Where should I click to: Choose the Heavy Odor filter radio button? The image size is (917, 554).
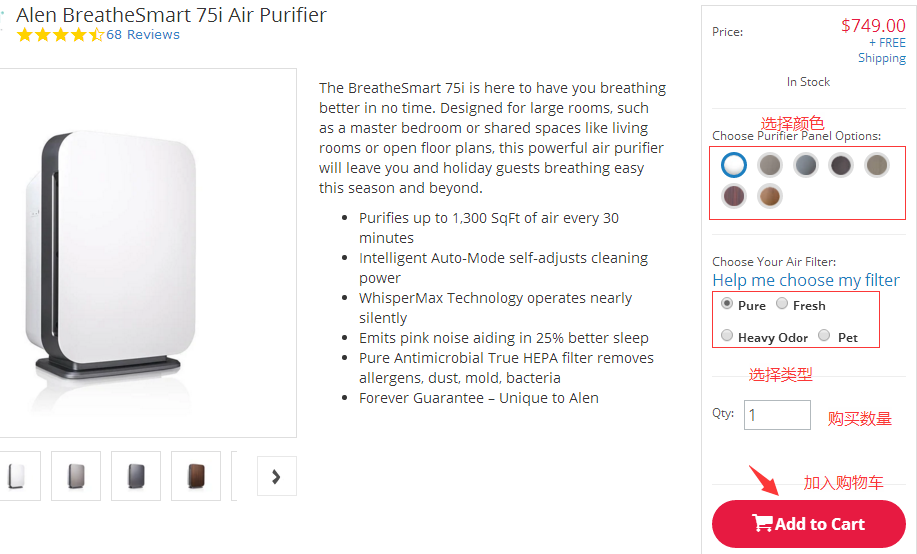click(727, 337)
